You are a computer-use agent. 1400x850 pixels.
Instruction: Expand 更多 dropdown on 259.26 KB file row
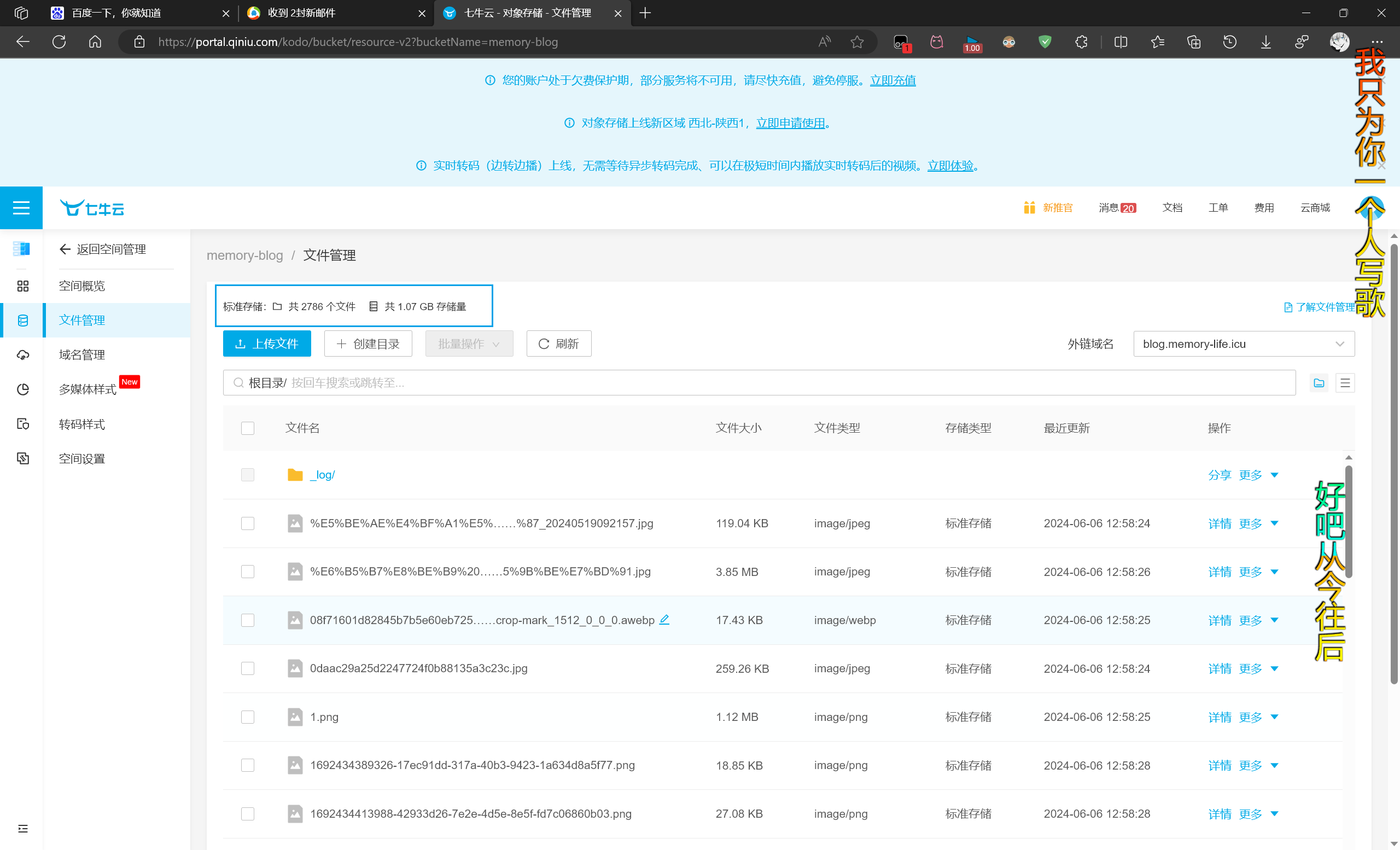[x=1258, y=668]
